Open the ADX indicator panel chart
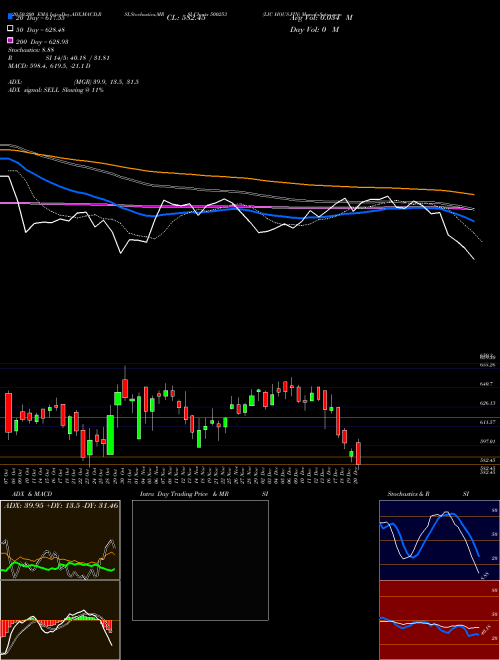500x660 pixels. tap(60, 540)
